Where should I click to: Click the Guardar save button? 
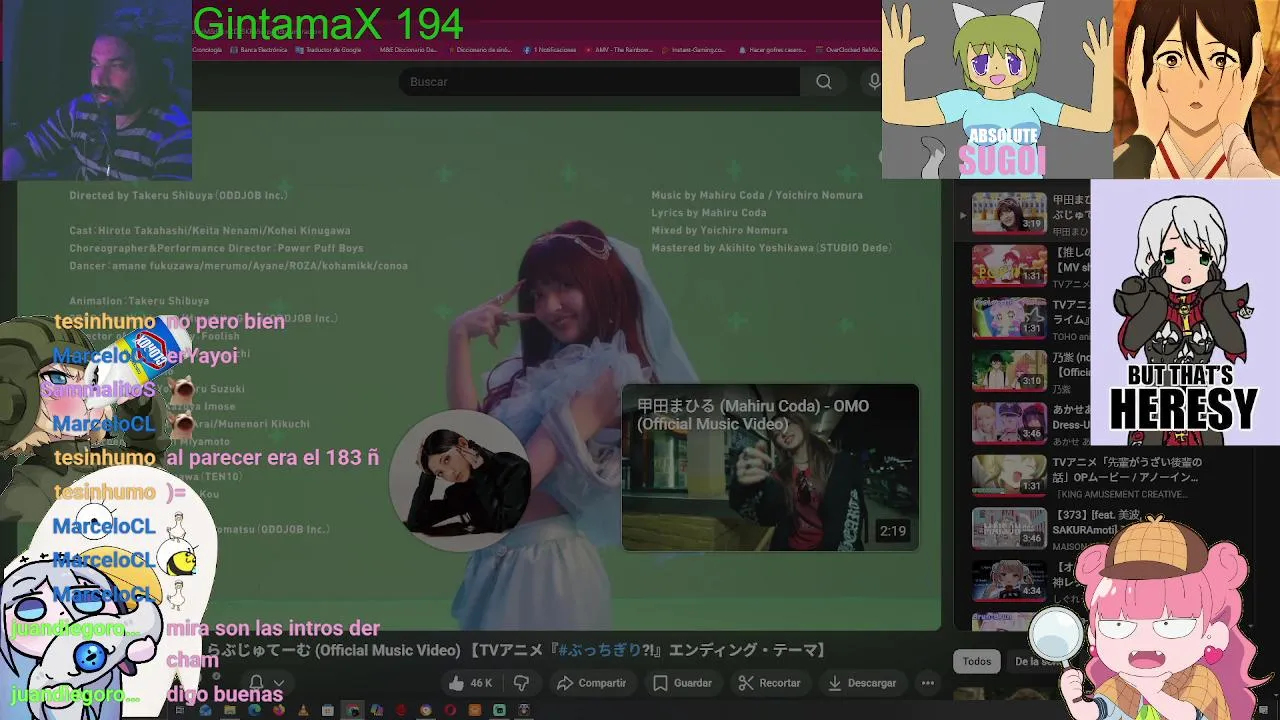tap(682, 683)
